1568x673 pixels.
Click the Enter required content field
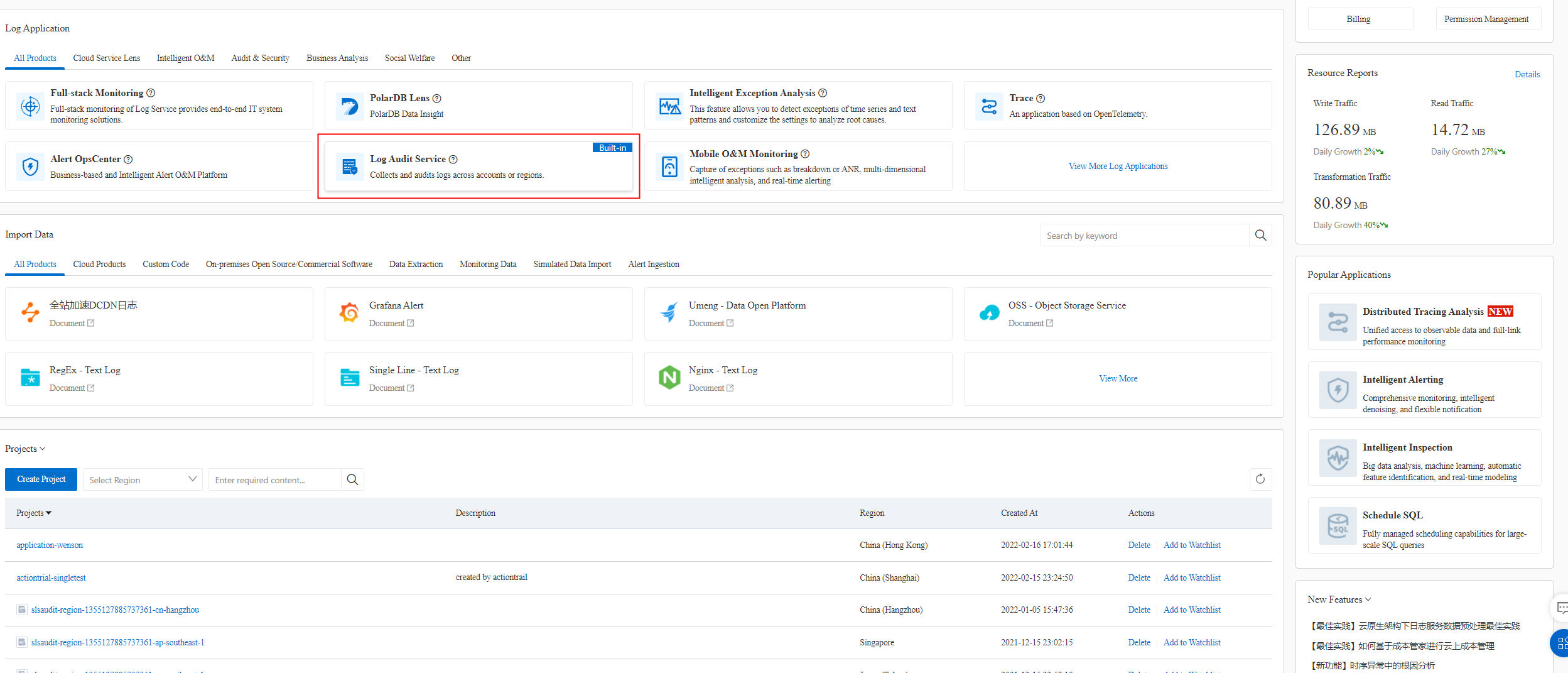274,479
